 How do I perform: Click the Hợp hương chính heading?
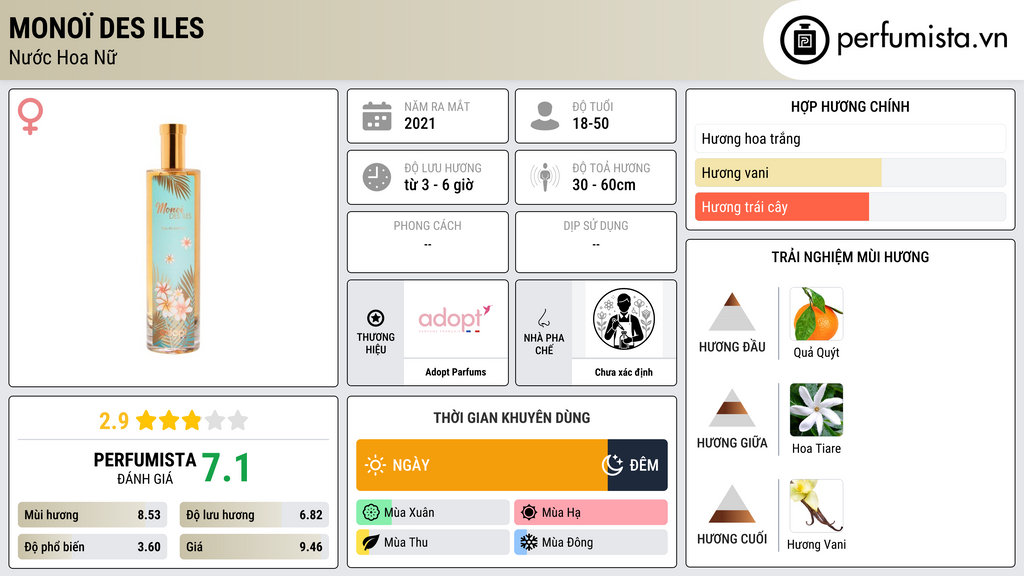[x=850, y=106]
